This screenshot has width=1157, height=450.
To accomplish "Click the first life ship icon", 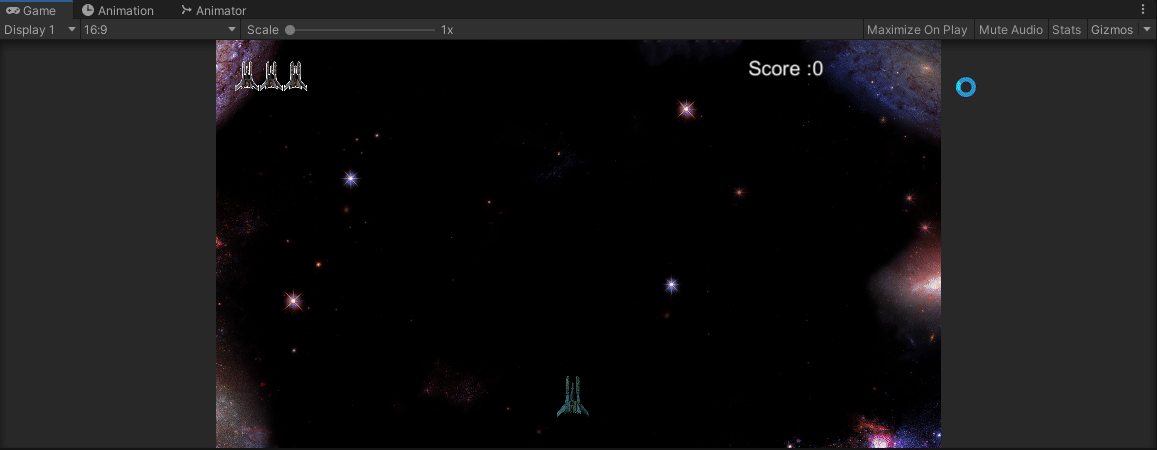I will (248, 76).
